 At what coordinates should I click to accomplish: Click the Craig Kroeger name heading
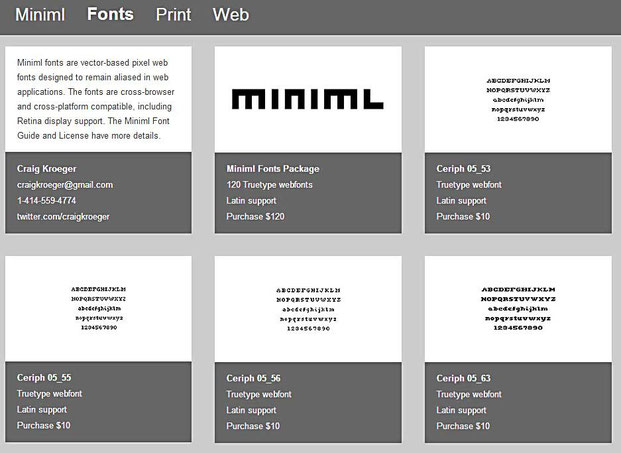pyautogui.click(x=46, y=169)
